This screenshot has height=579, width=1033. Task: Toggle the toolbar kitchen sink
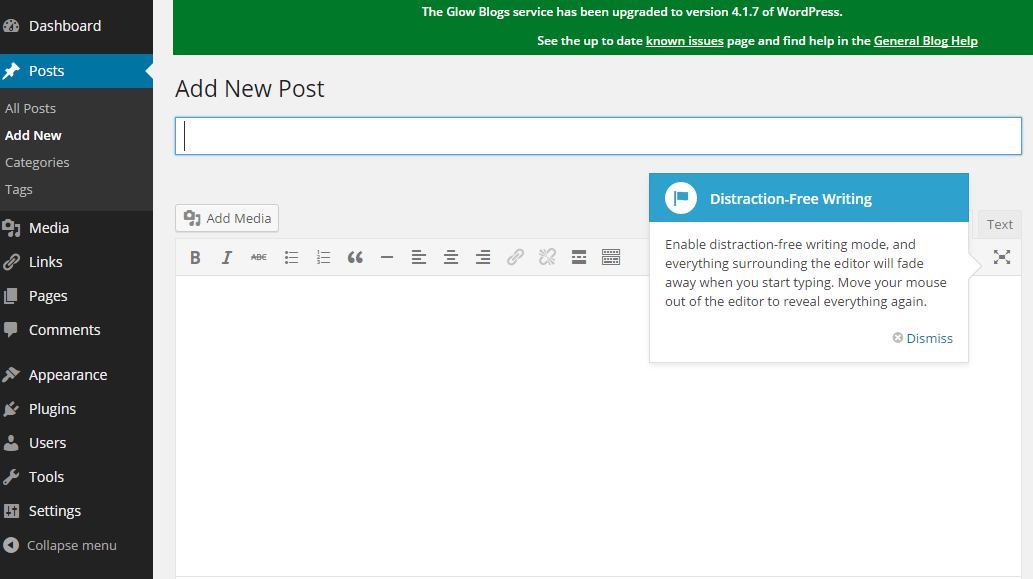click(x=611, y=258)
